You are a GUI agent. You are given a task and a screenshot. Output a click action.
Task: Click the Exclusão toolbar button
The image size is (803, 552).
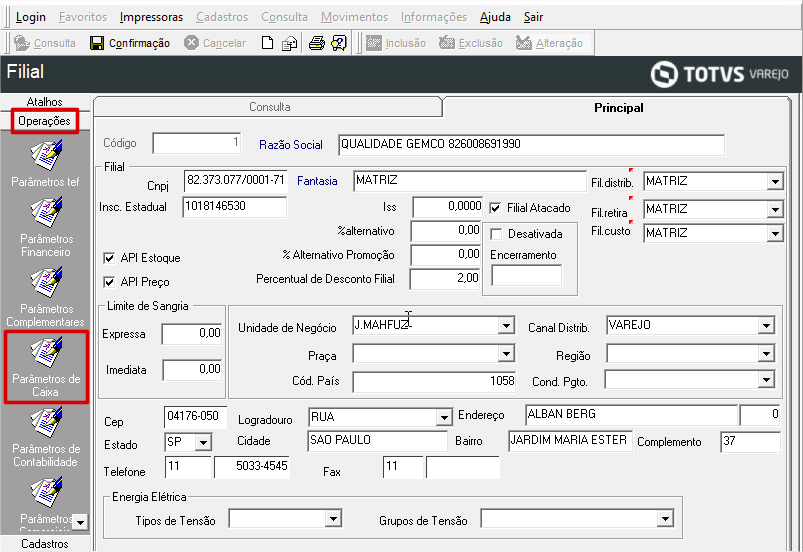pyautogui.click(x=471, y=43)
